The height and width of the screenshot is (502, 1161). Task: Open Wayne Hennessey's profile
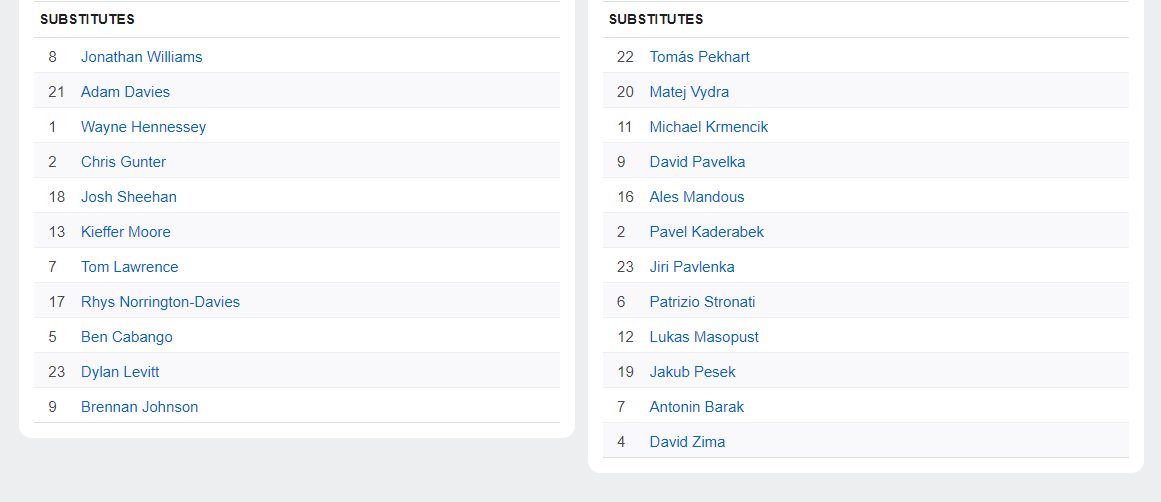pos(143,127)
